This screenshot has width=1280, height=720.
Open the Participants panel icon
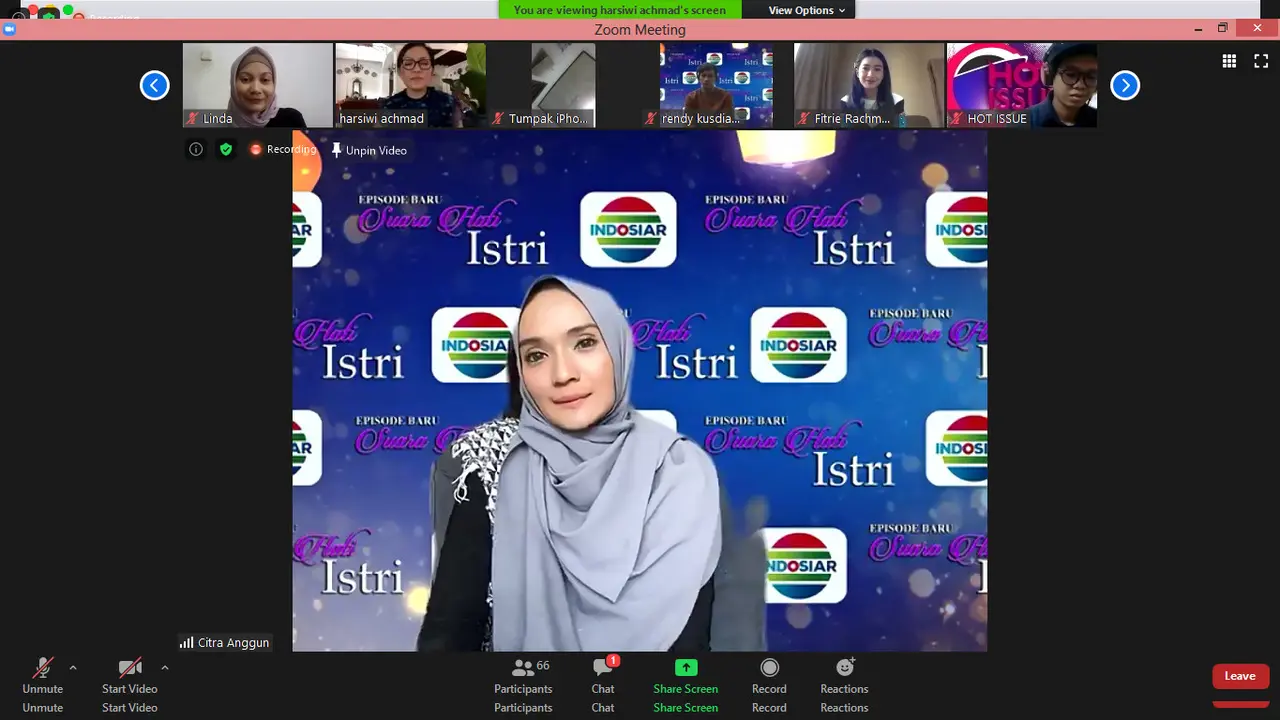(522, 667)
